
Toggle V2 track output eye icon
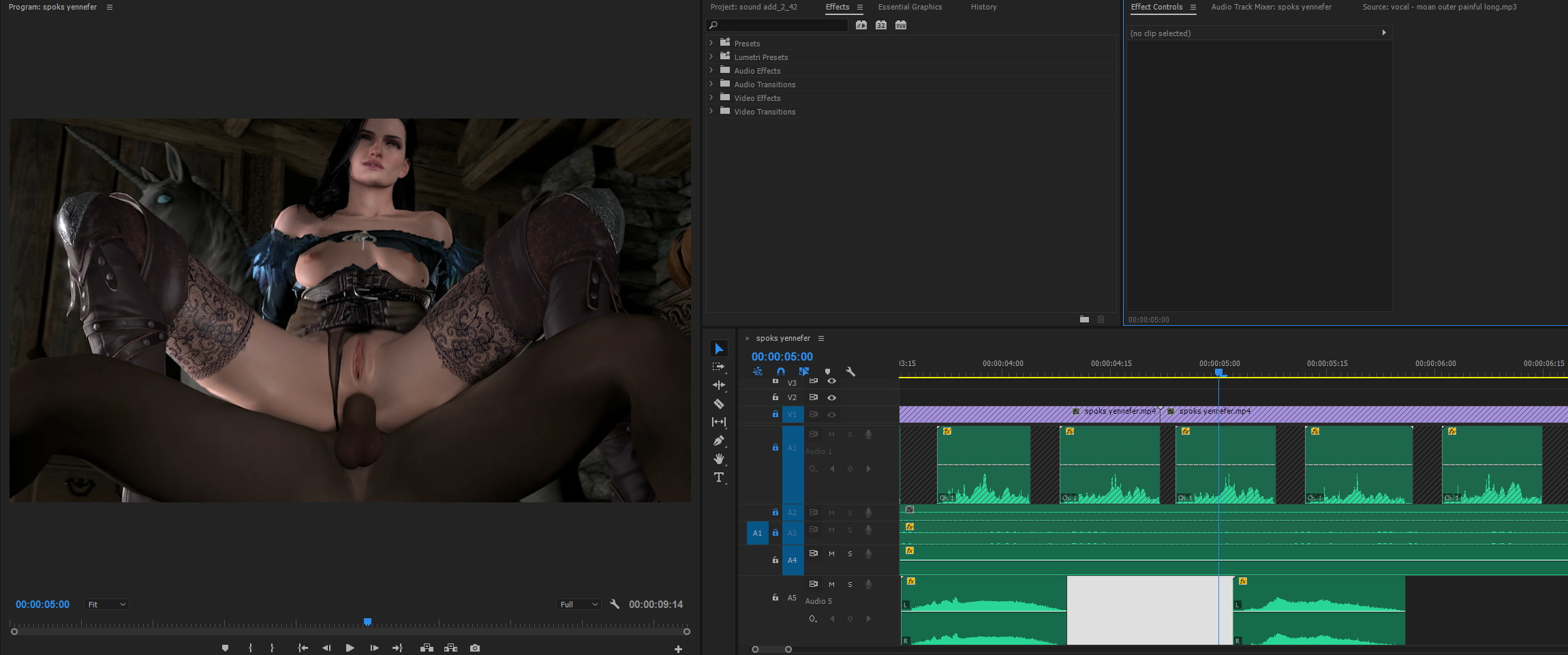(831, 397)
